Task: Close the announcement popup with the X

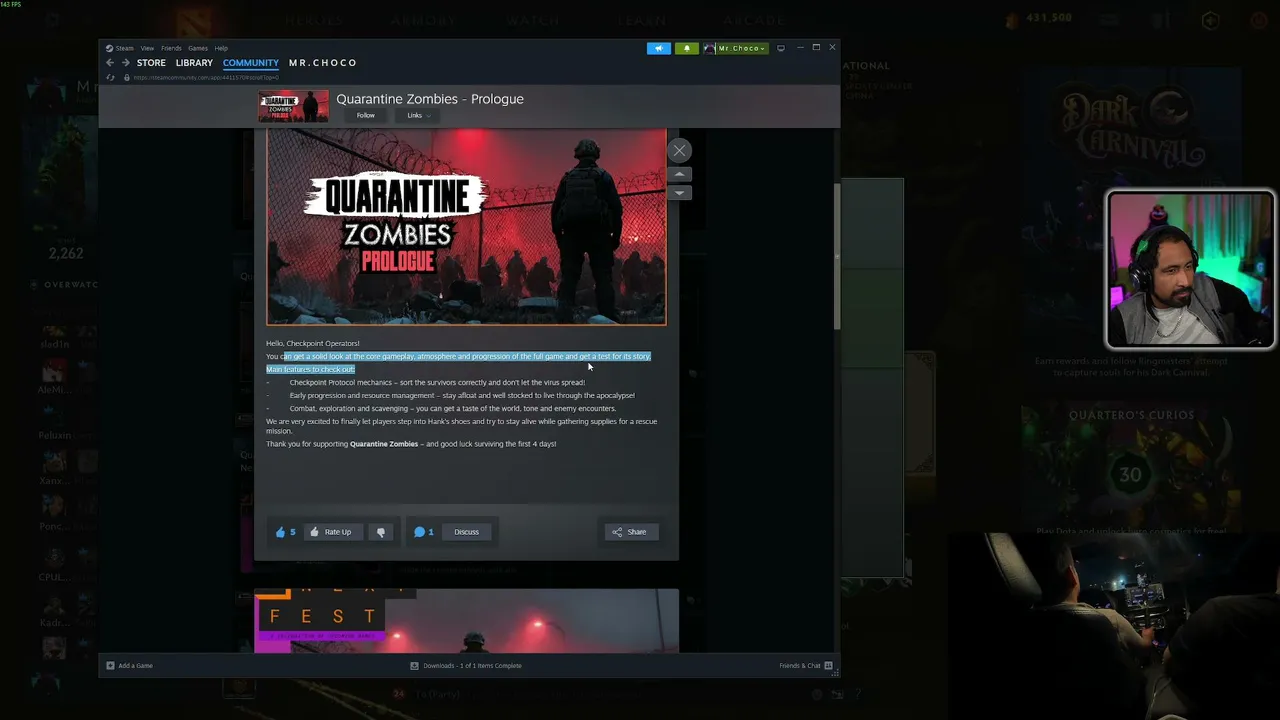Action: [679, 151]
